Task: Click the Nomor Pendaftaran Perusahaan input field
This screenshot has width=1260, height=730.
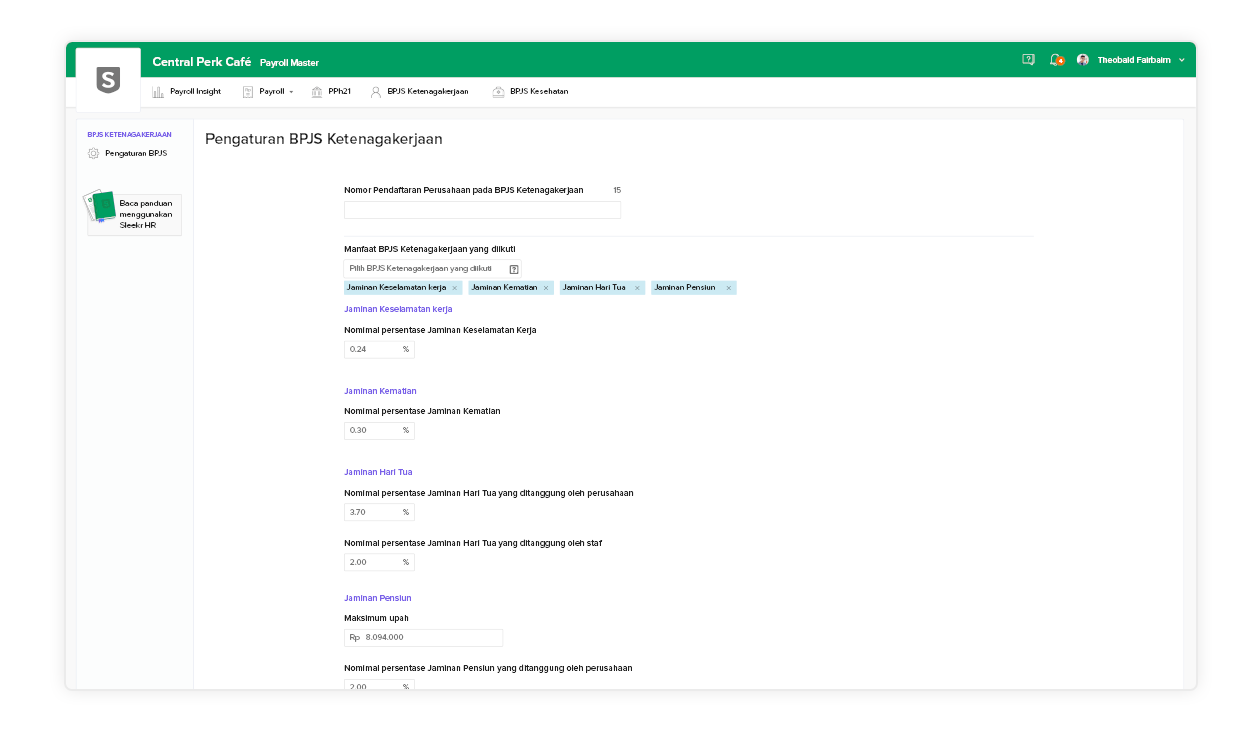Action: click(x=482, y=210)
